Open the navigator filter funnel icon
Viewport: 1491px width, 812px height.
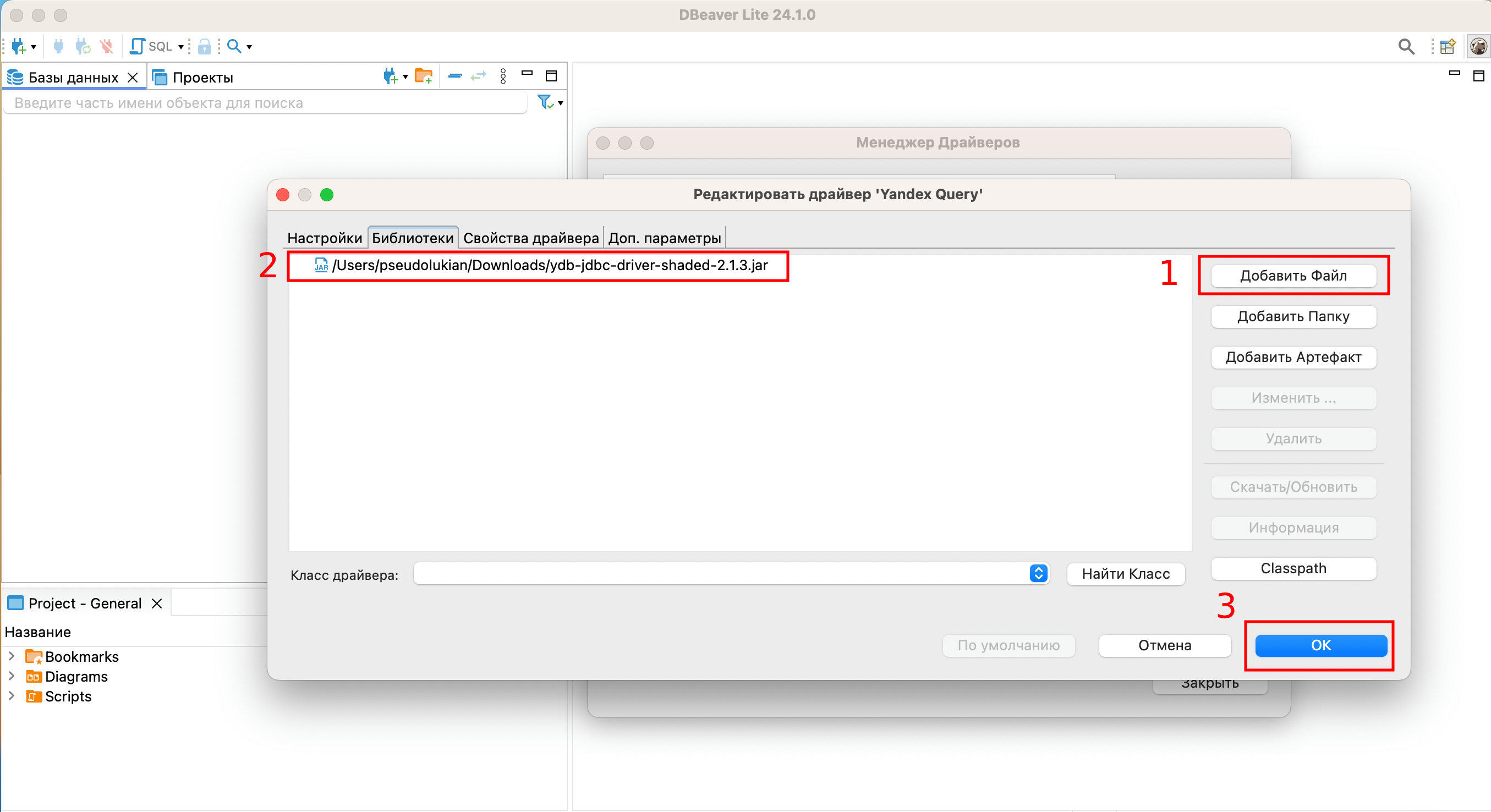(x=545, y=102)
